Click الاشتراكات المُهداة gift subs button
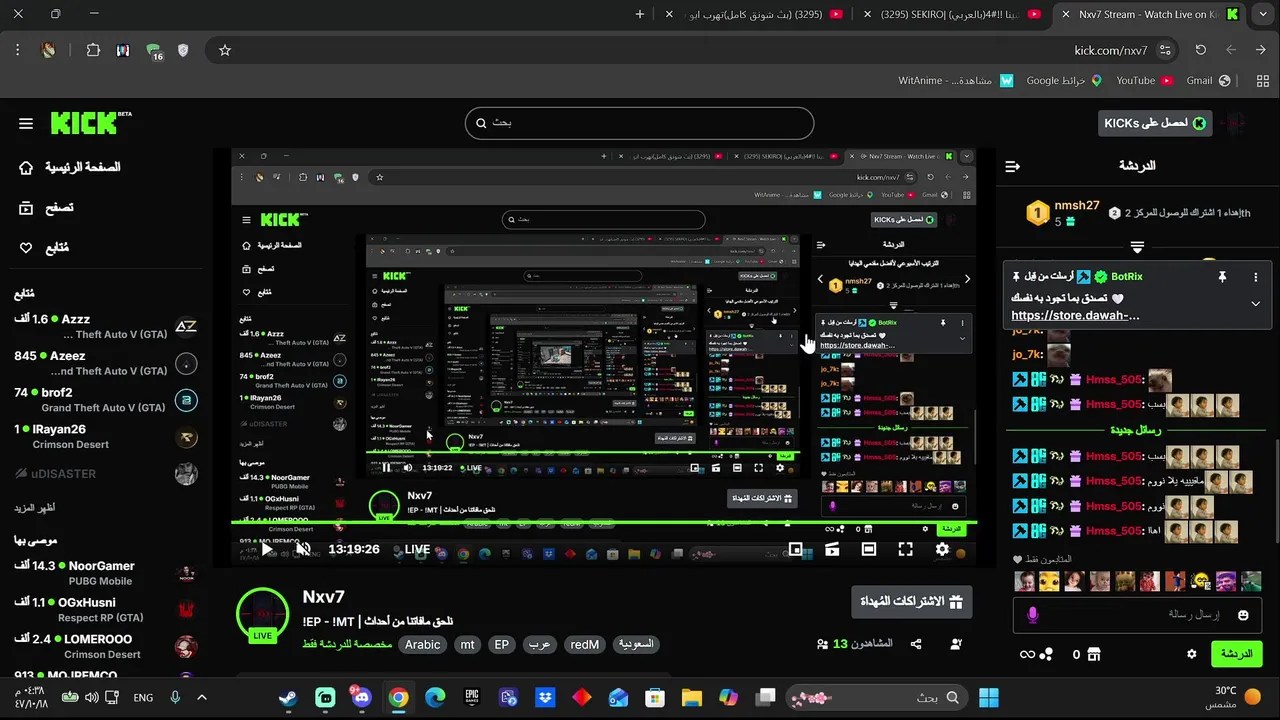Screen dimensions: 1280x720 pyautogui.click(x=911, y=602)
